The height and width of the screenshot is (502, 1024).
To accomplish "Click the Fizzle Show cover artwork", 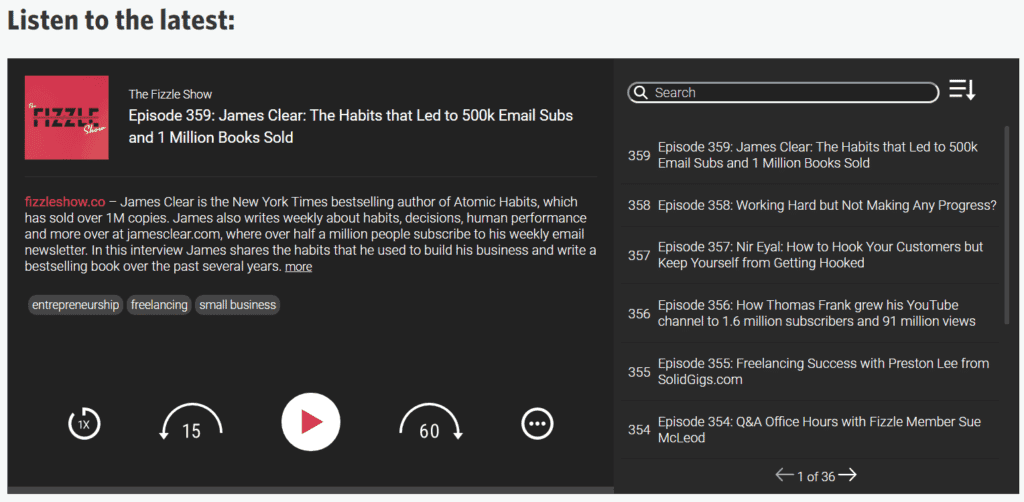I will pyautogui.click(x=67, y=118).
